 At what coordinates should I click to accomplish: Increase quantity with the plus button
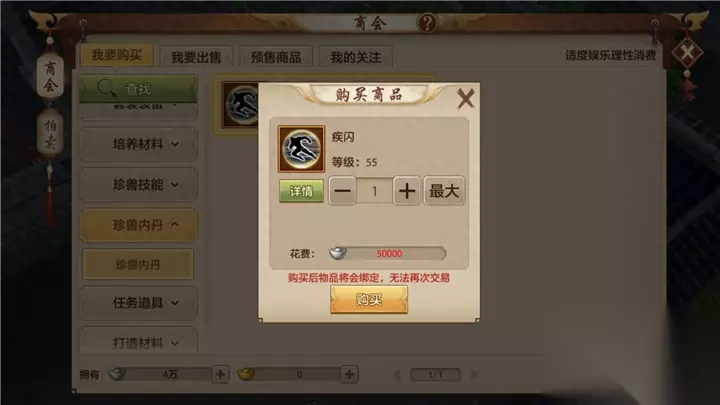click(x=406, y=191)
